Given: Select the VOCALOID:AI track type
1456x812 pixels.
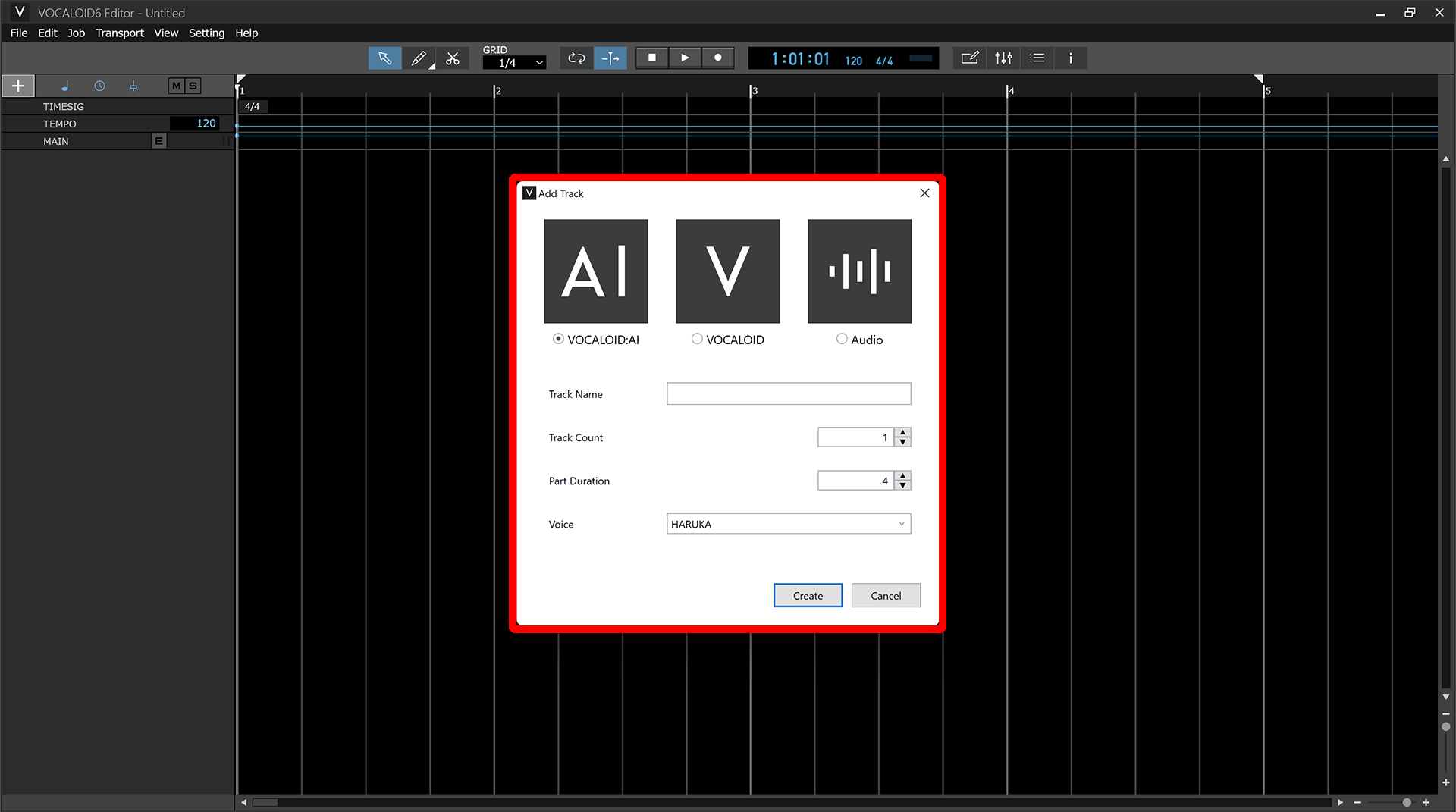Looking at the screenshot, I should [558, 339].
